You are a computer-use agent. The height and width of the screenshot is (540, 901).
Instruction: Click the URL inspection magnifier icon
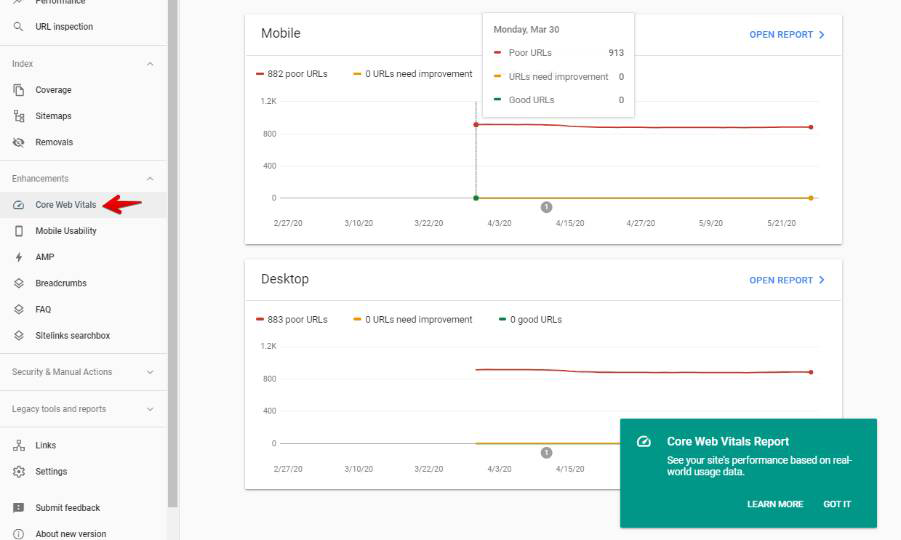[x=18, y=27]
